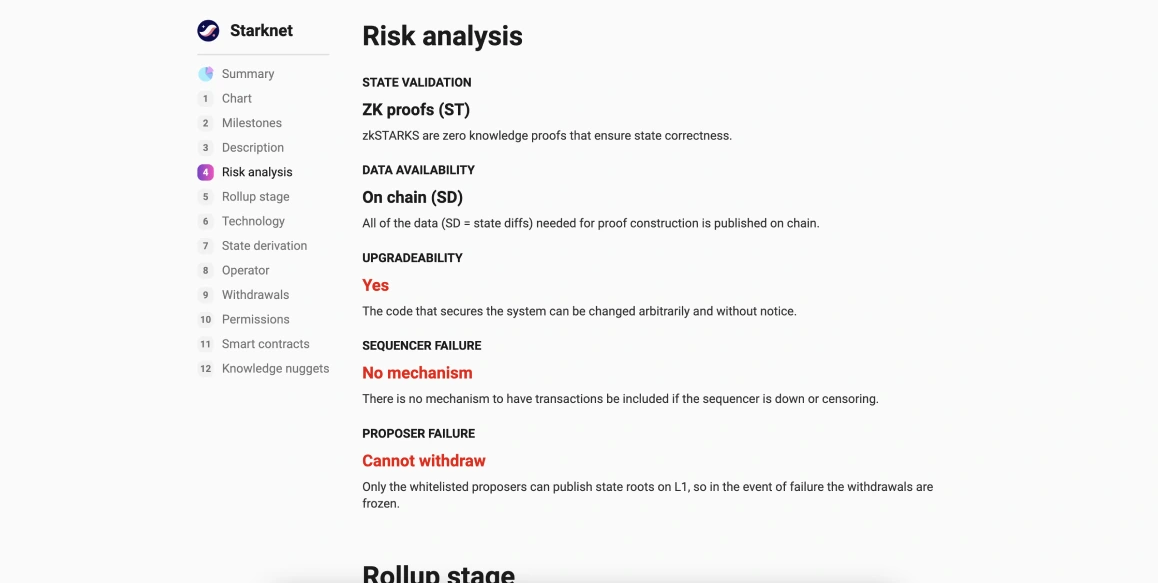
Task: Click the Risk analysis sidebar item
Action: click(x=257, y=172)
